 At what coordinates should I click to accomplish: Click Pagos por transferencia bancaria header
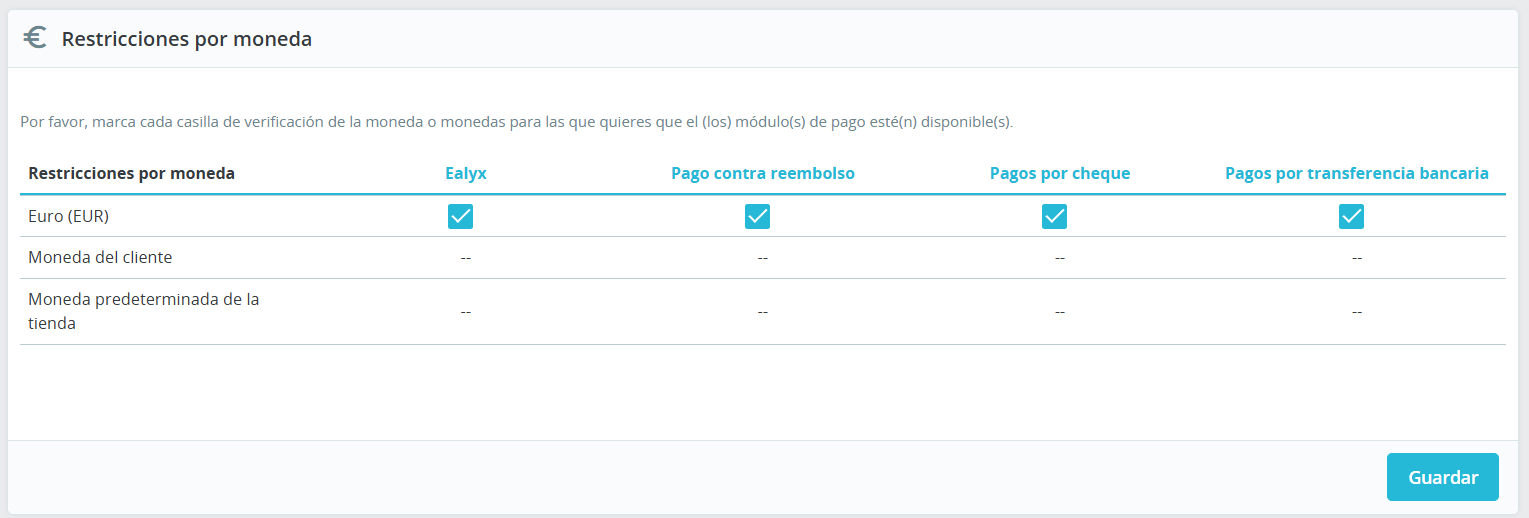tap(1356, 173)
